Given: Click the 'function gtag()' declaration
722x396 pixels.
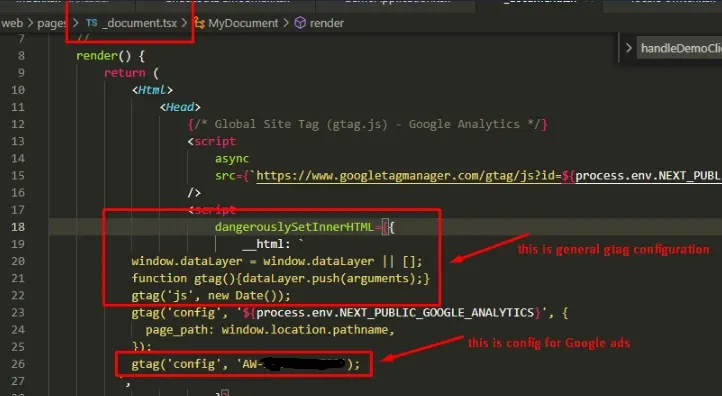Looking at the screenshot, I should (184, 278).
